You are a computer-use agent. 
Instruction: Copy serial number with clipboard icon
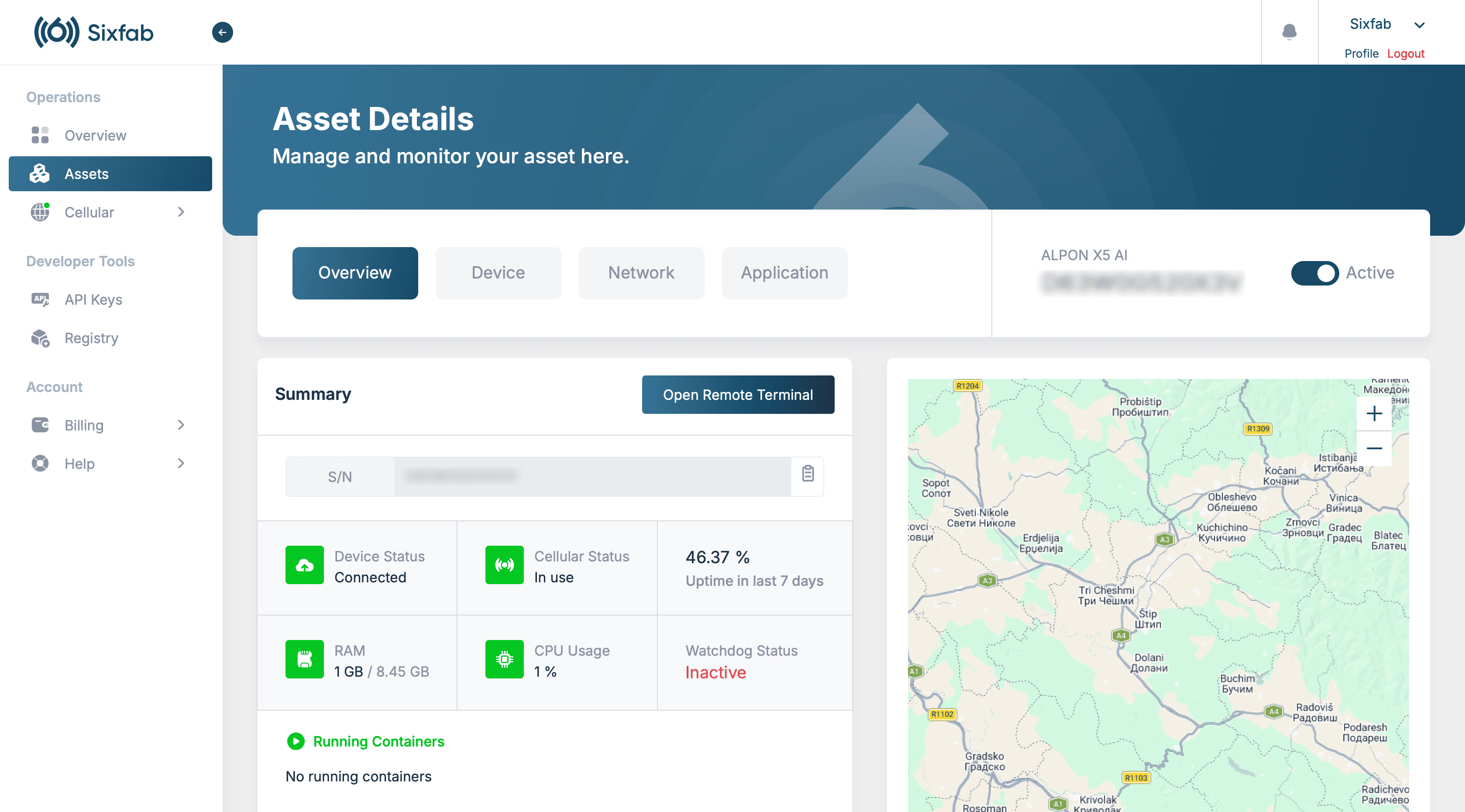pyautogui.click(x=808, y=474)
